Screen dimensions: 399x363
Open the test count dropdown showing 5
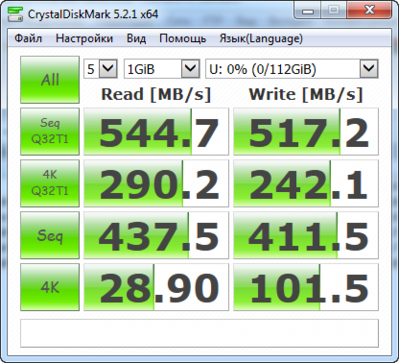(100, 69)
